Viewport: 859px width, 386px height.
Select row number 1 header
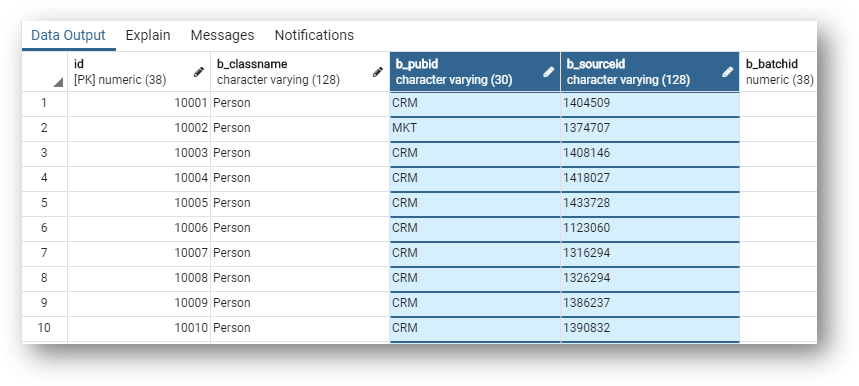44,103
